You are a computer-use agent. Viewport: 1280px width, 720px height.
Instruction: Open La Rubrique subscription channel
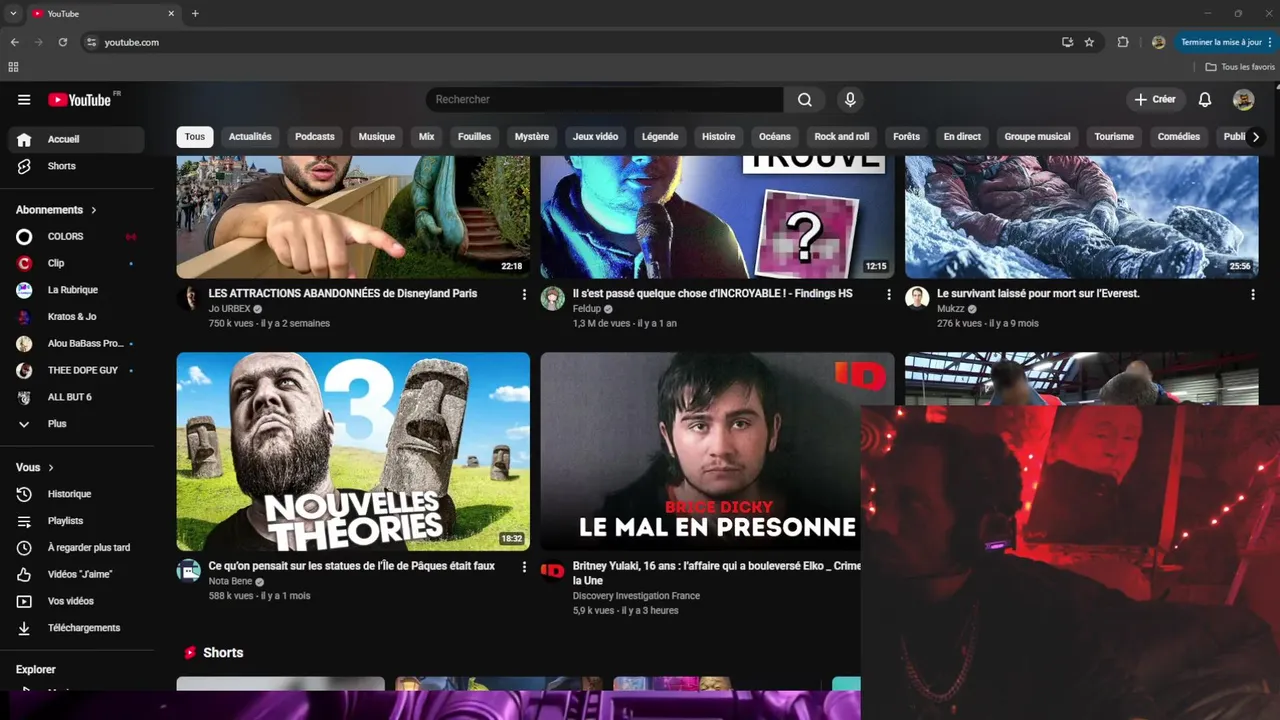76,290
